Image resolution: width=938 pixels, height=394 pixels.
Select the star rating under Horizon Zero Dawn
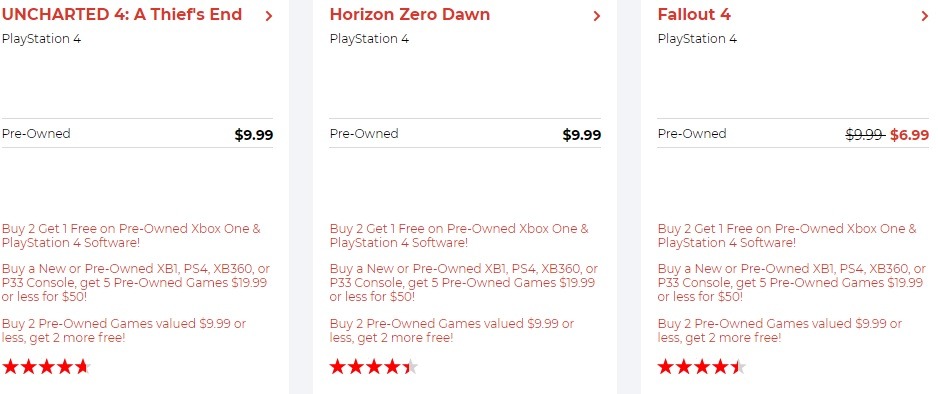click(374, 366)
